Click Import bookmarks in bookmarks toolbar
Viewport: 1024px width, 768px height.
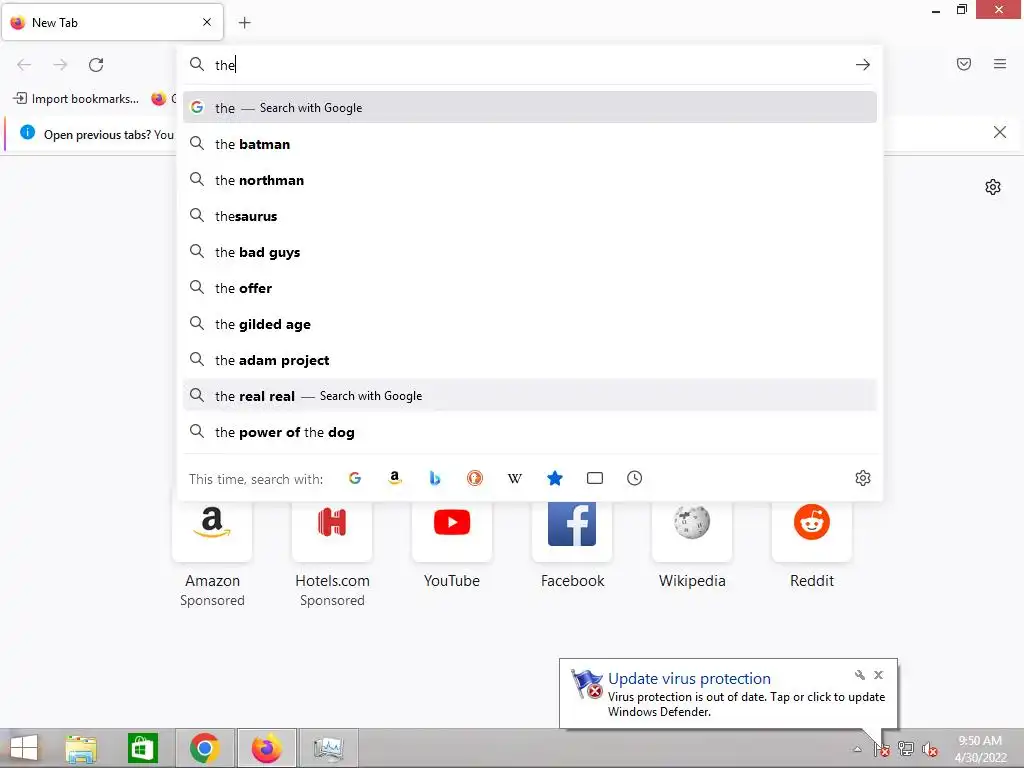coord(76,99)
